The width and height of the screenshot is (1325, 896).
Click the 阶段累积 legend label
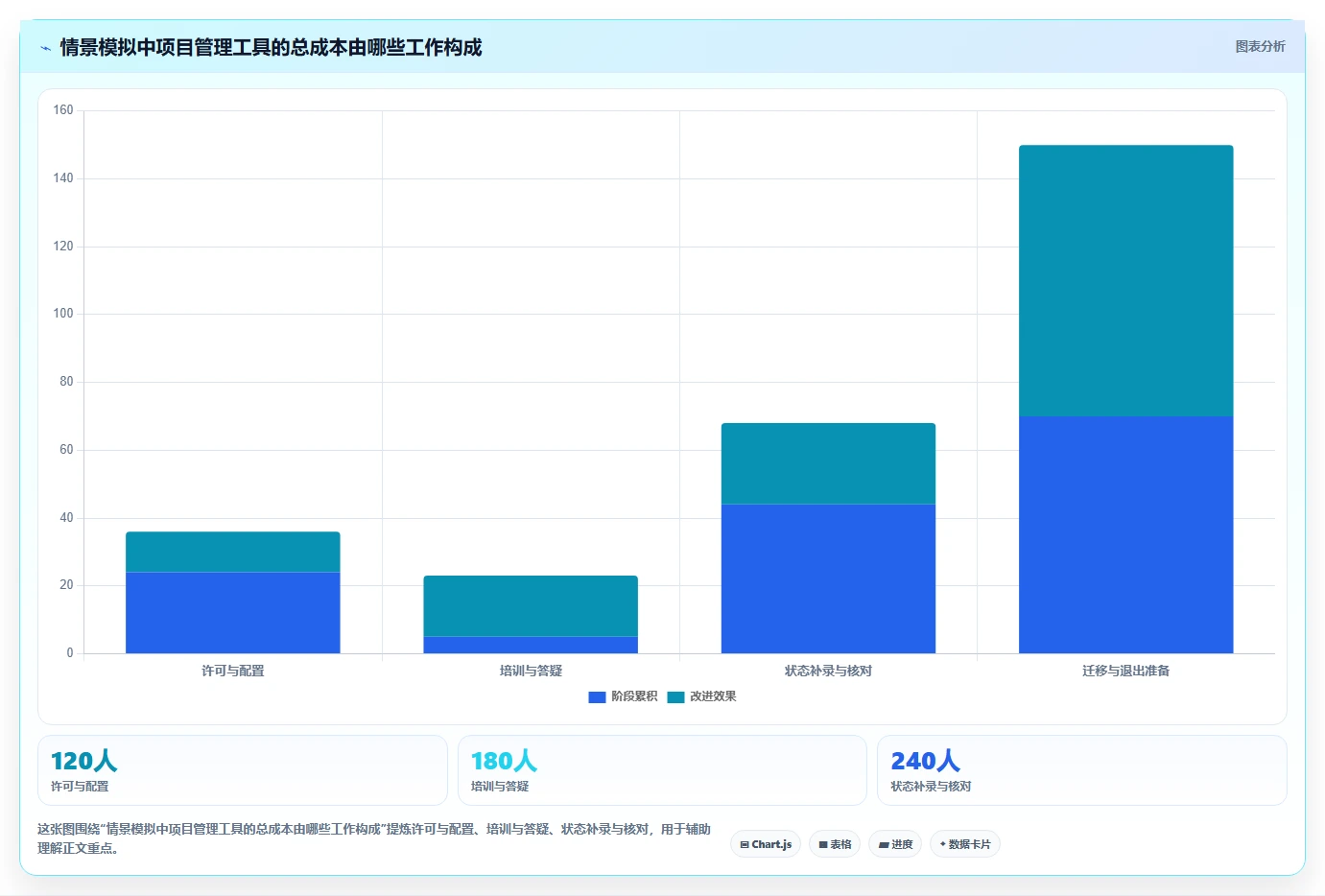tap(634, 696)
